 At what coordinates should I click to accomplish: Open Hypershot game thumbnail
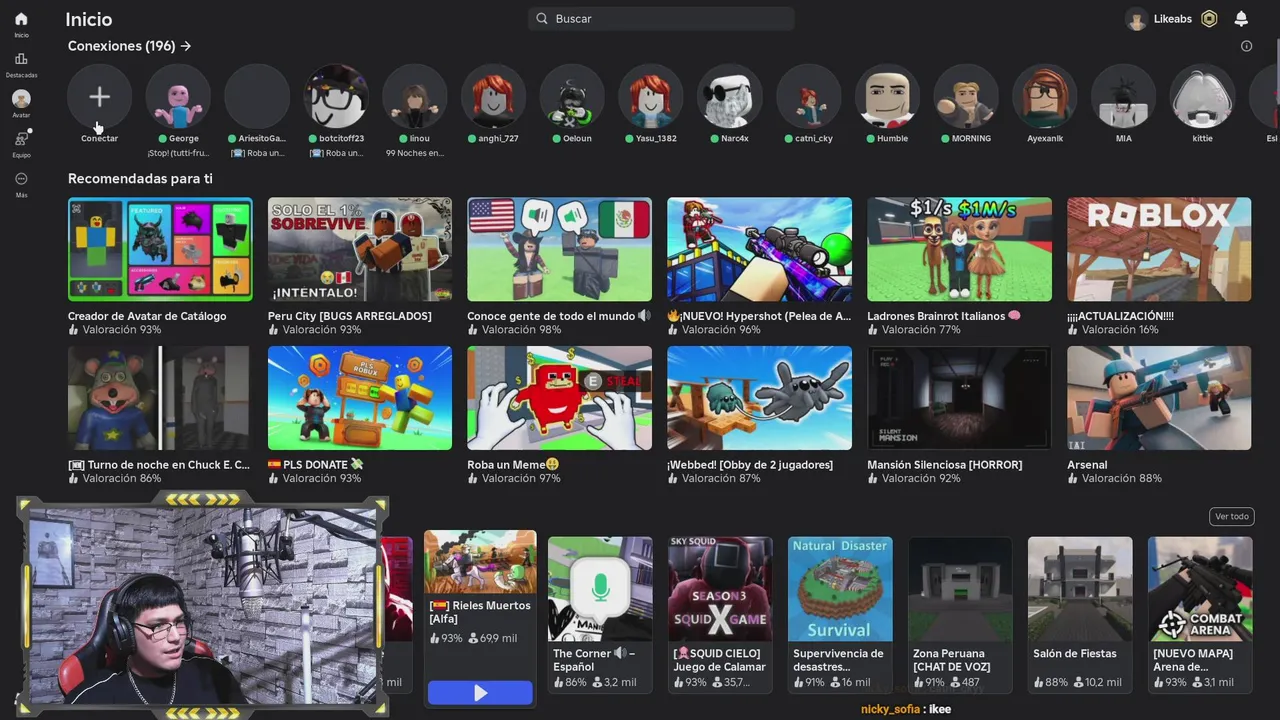pyautogui.click(x=759, y=249)
